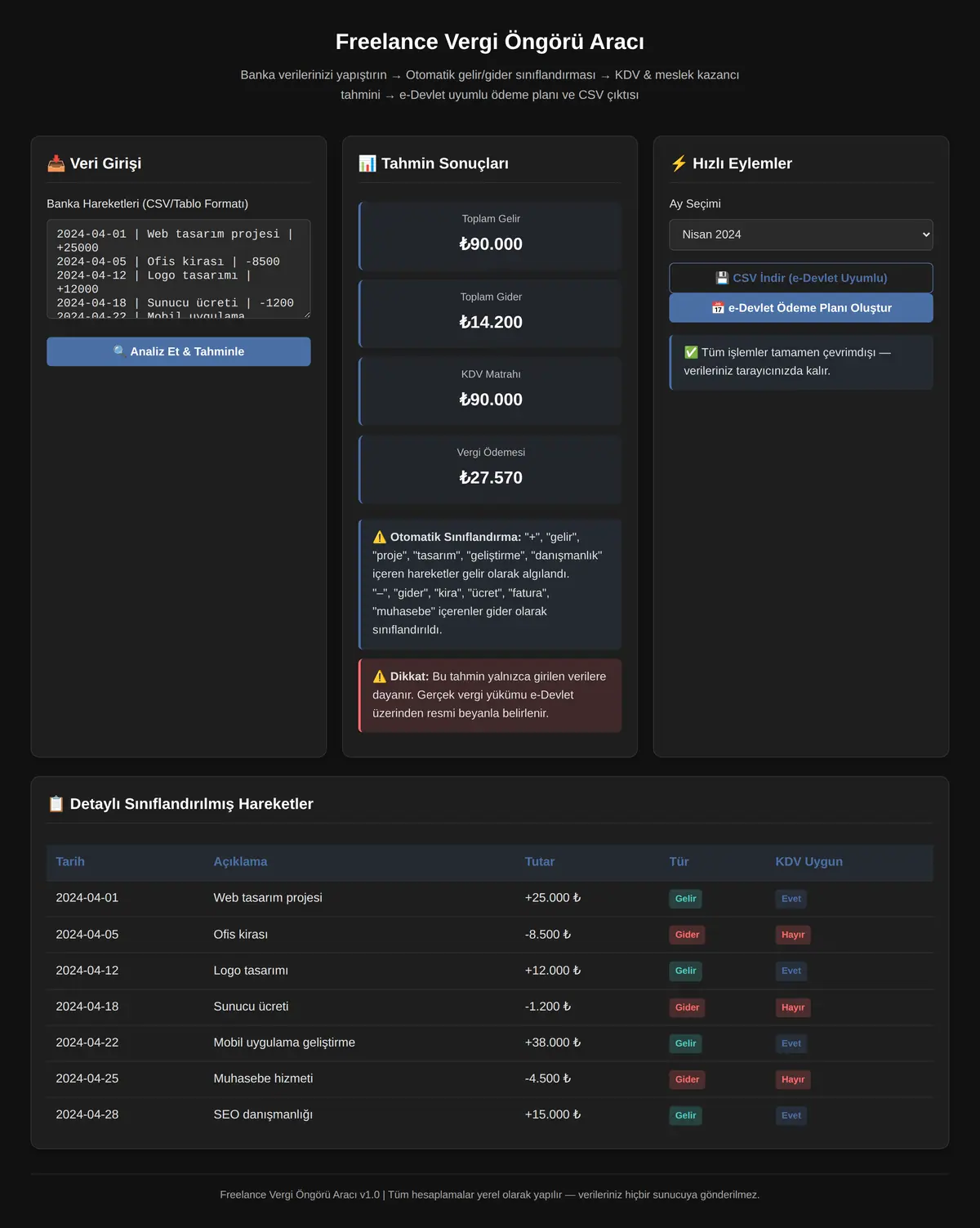Click the Gelir badge in SEO danışmanlığı row
This screenshot has height=1228, width=980.
[686, 1115]
